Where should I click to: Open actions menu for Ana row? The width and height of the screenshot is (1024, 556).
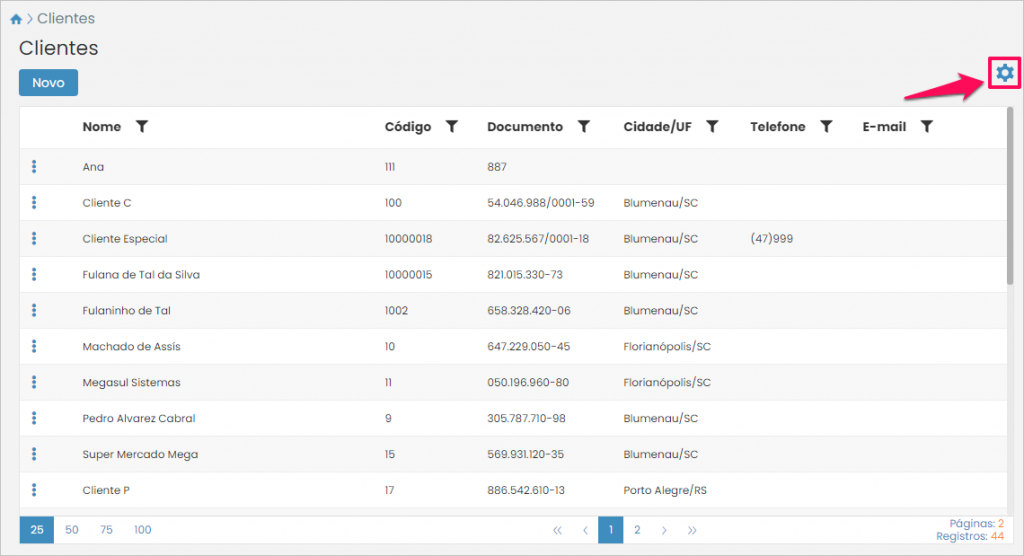tap(34, 167)
